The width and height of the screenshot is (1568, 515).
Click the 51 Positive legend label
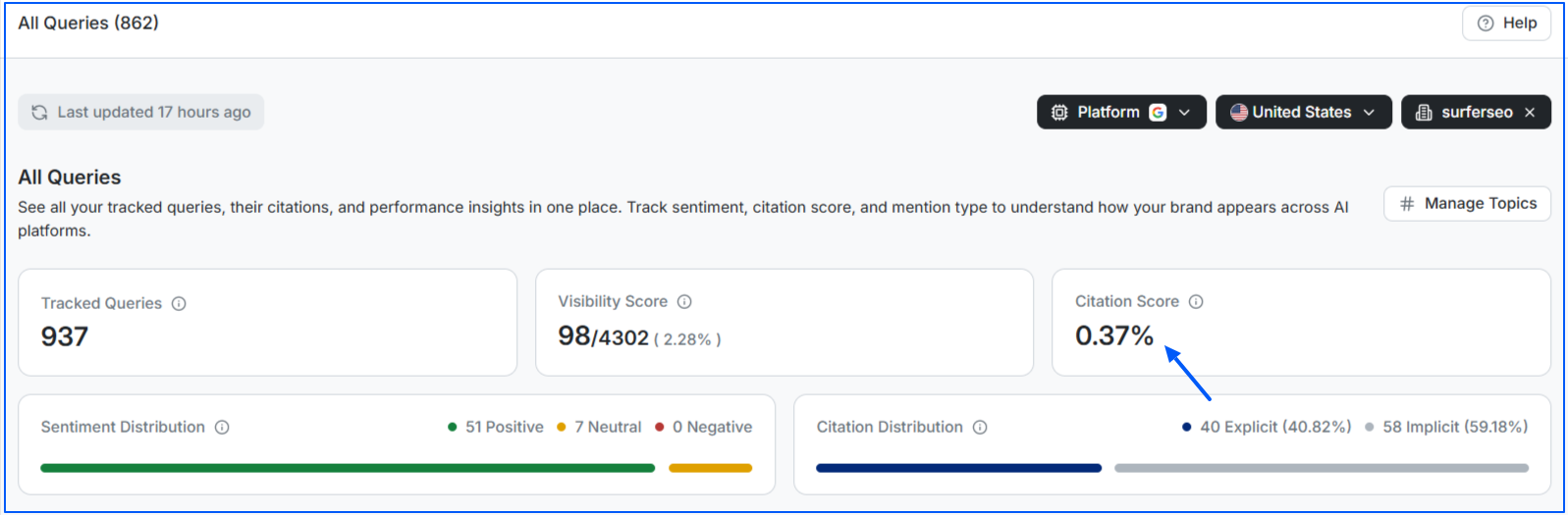(x=505, y=427)
